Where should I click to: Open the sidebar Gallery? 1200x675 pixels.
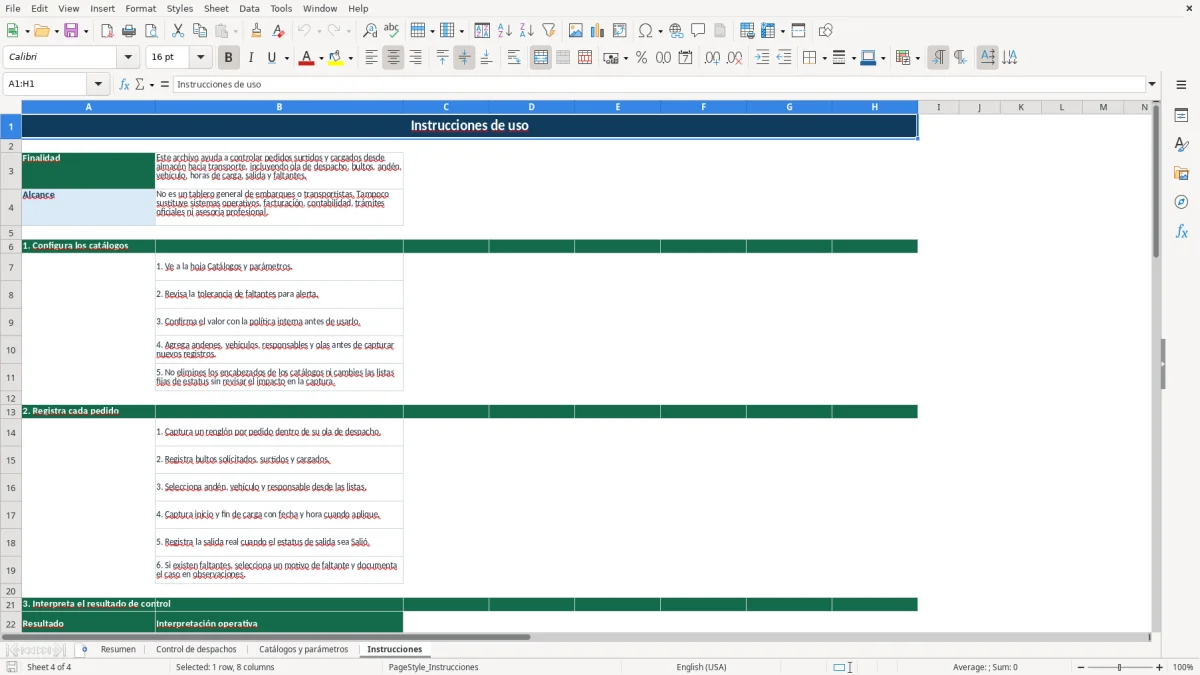click(x=1181, y=174)
